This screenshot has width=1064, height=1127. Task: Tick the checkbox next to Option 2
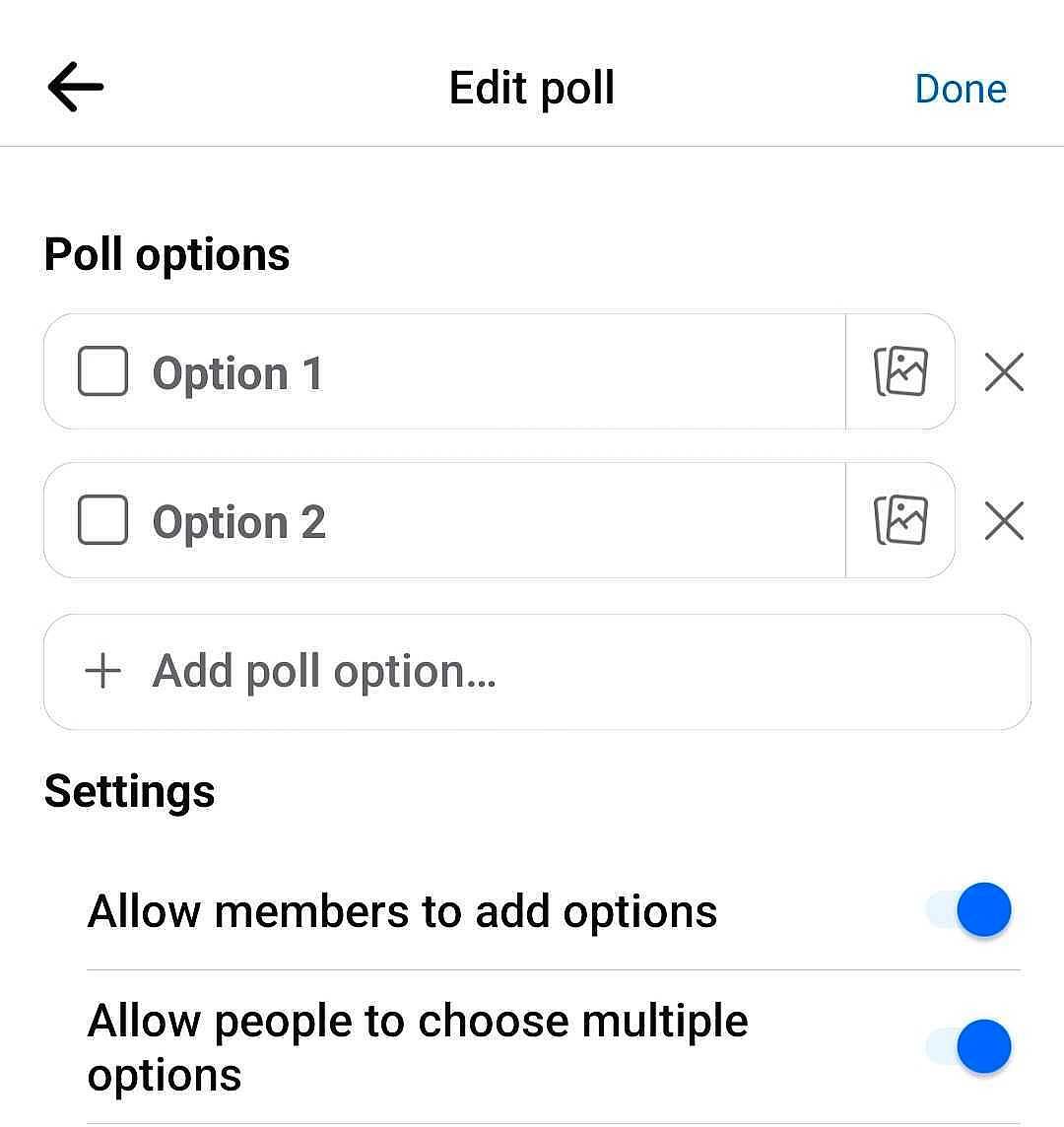(x=101, y=520)
